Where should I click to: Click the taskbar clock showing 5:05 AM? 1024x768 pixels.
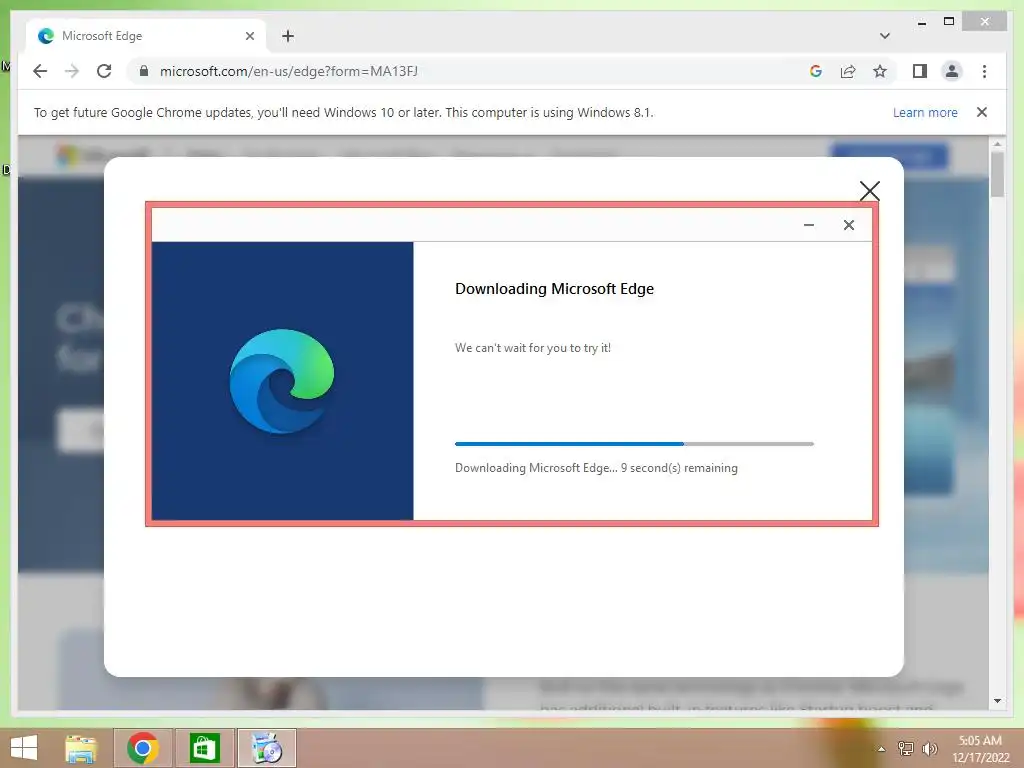coord(980,748)
